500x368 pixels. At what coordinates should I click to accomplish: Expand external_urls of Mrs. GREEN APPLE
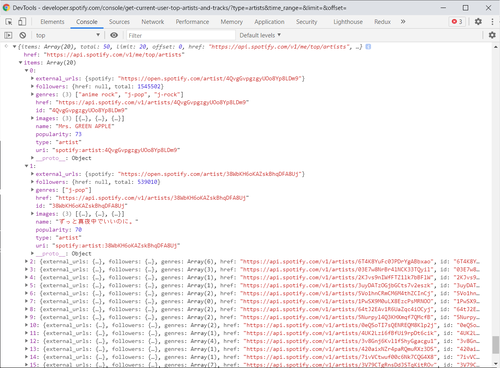[32, 79]
